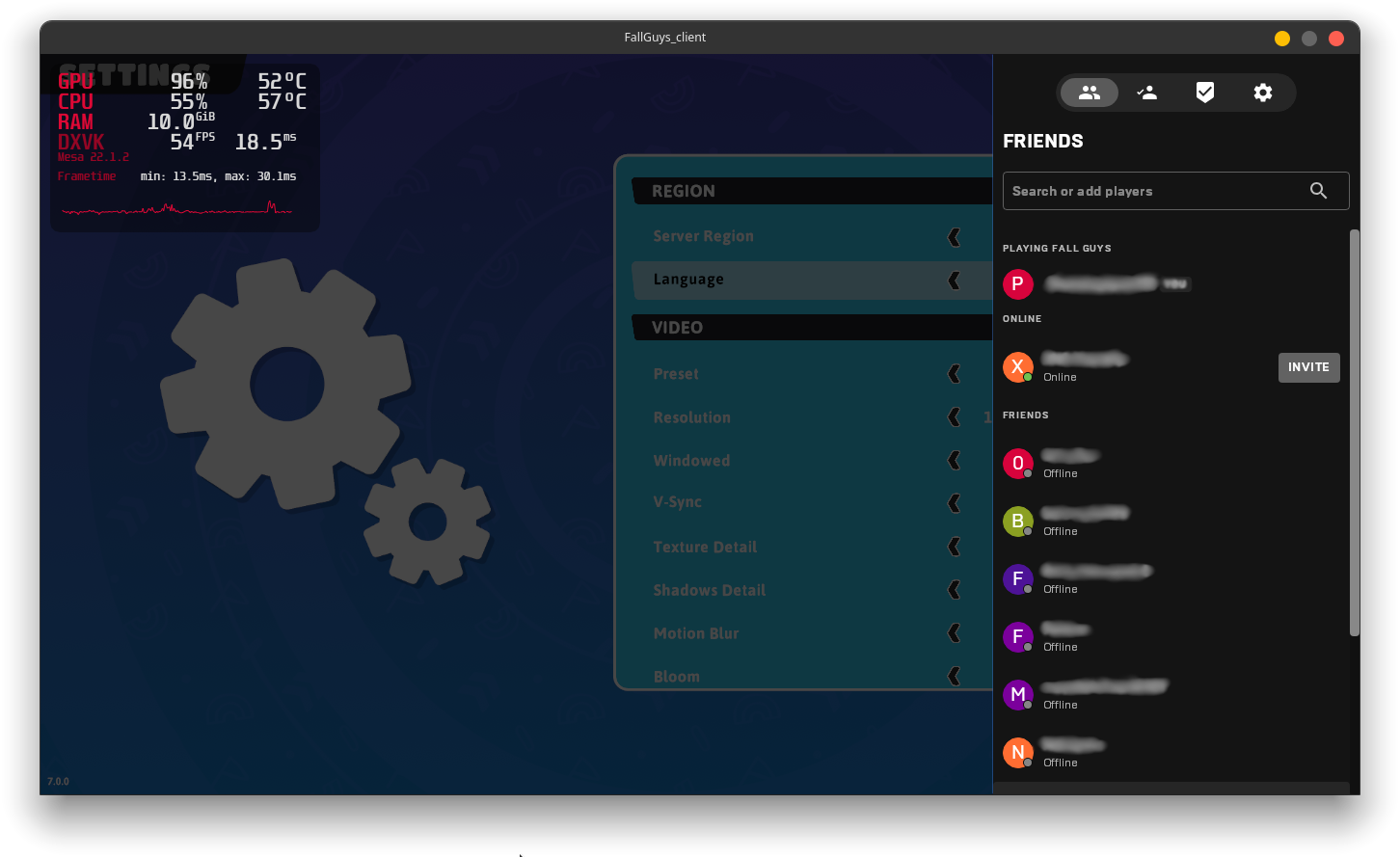1400x857 pixels.
Task: Click the FallGuys_client title bar text
Action: (x=665, y=38)
